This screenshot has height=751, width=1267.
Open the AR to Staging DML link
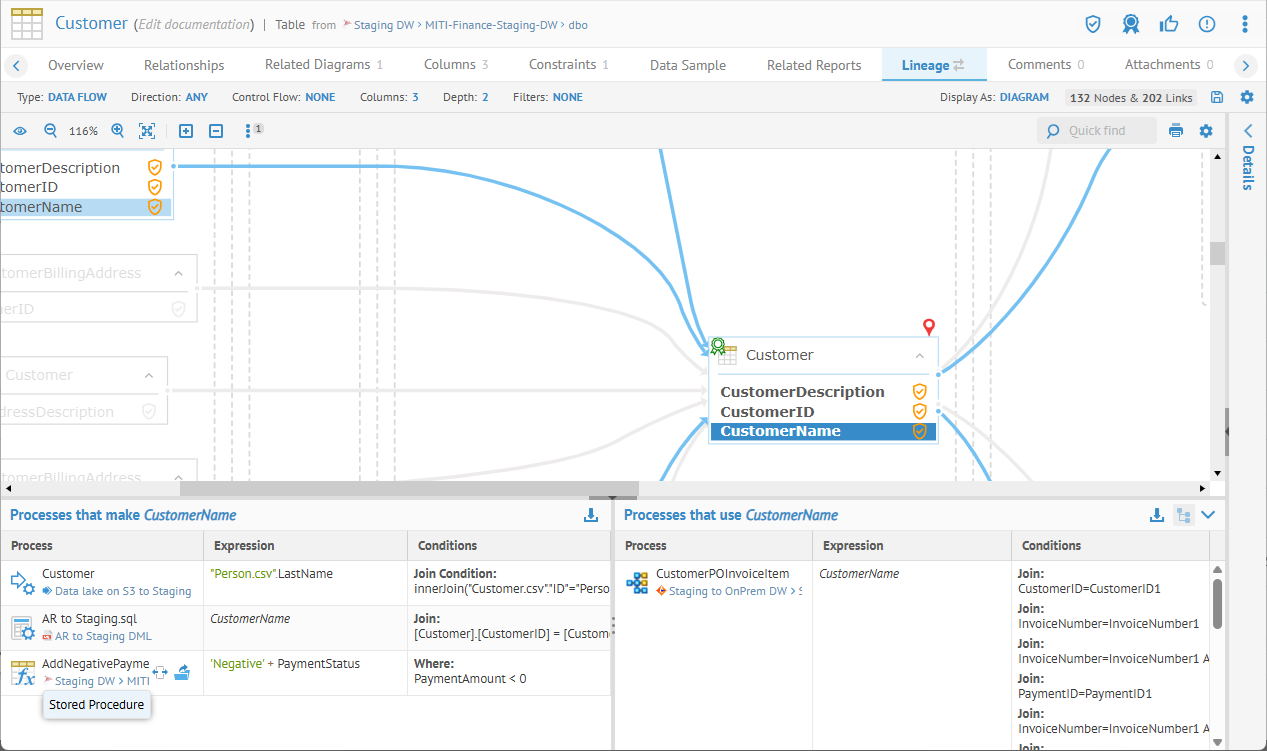click(104, 636)
